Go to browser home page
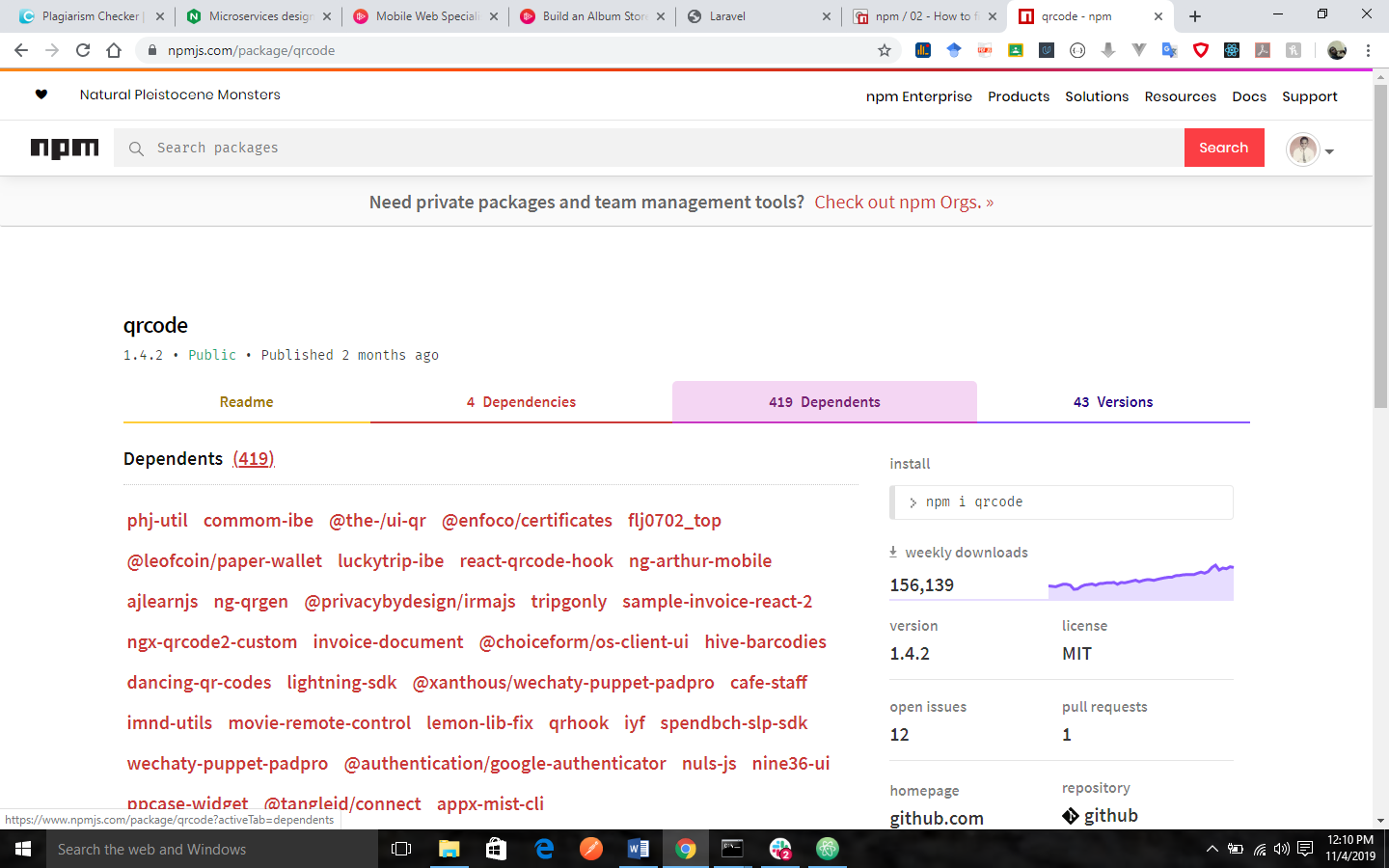 click(x=114, y=50)
